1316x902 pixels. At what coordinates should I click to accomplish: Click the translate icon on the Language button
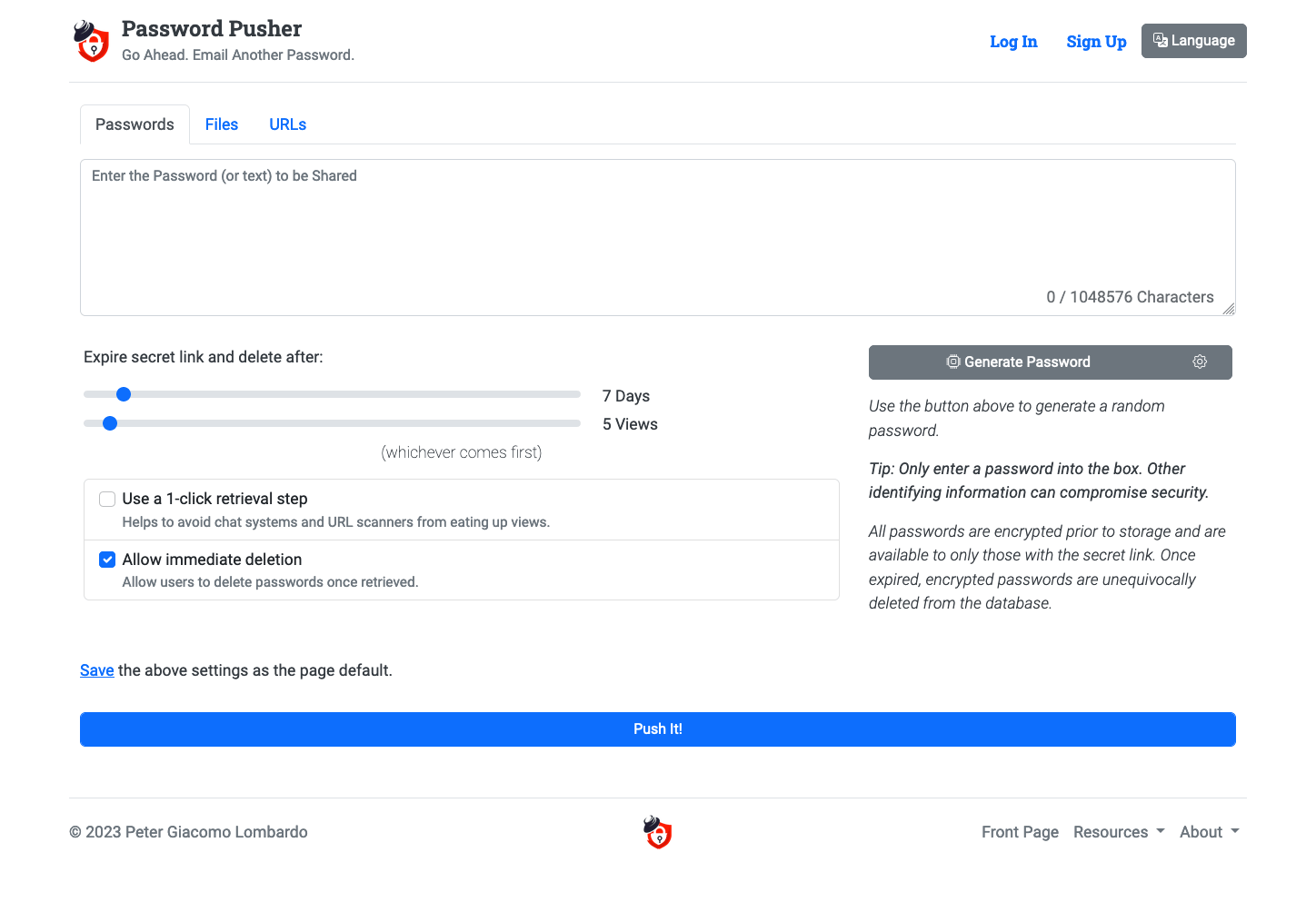coord(1160,40)
